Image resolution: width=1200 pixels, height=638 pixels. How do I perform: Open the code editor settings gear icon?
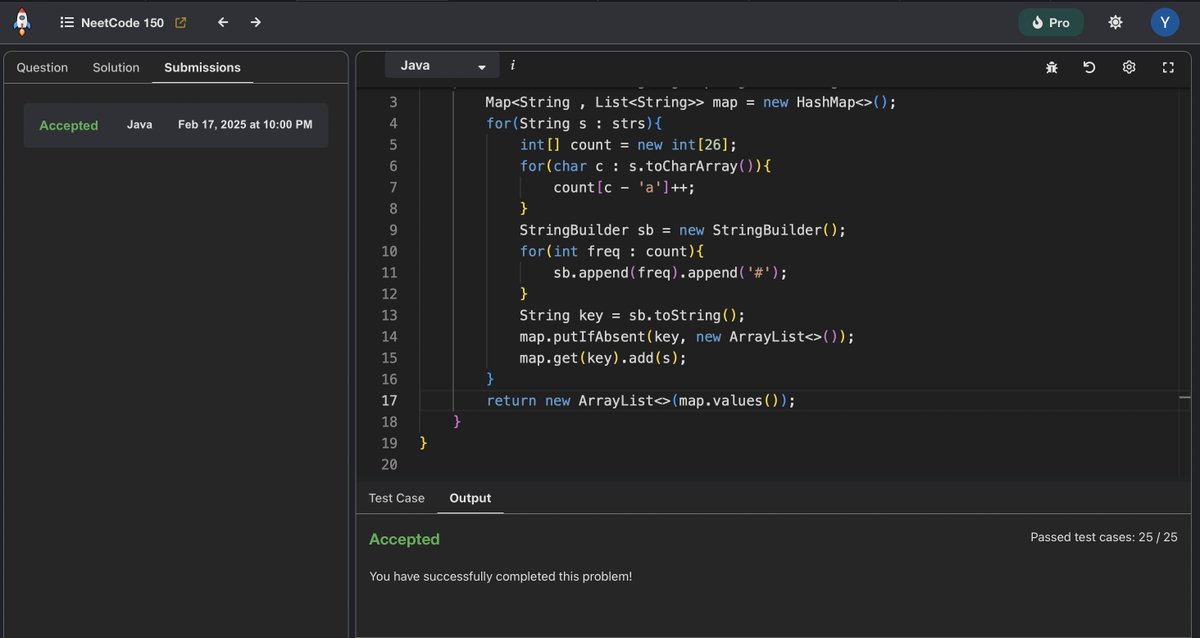pyautogui.click(x=1129, y=66)
